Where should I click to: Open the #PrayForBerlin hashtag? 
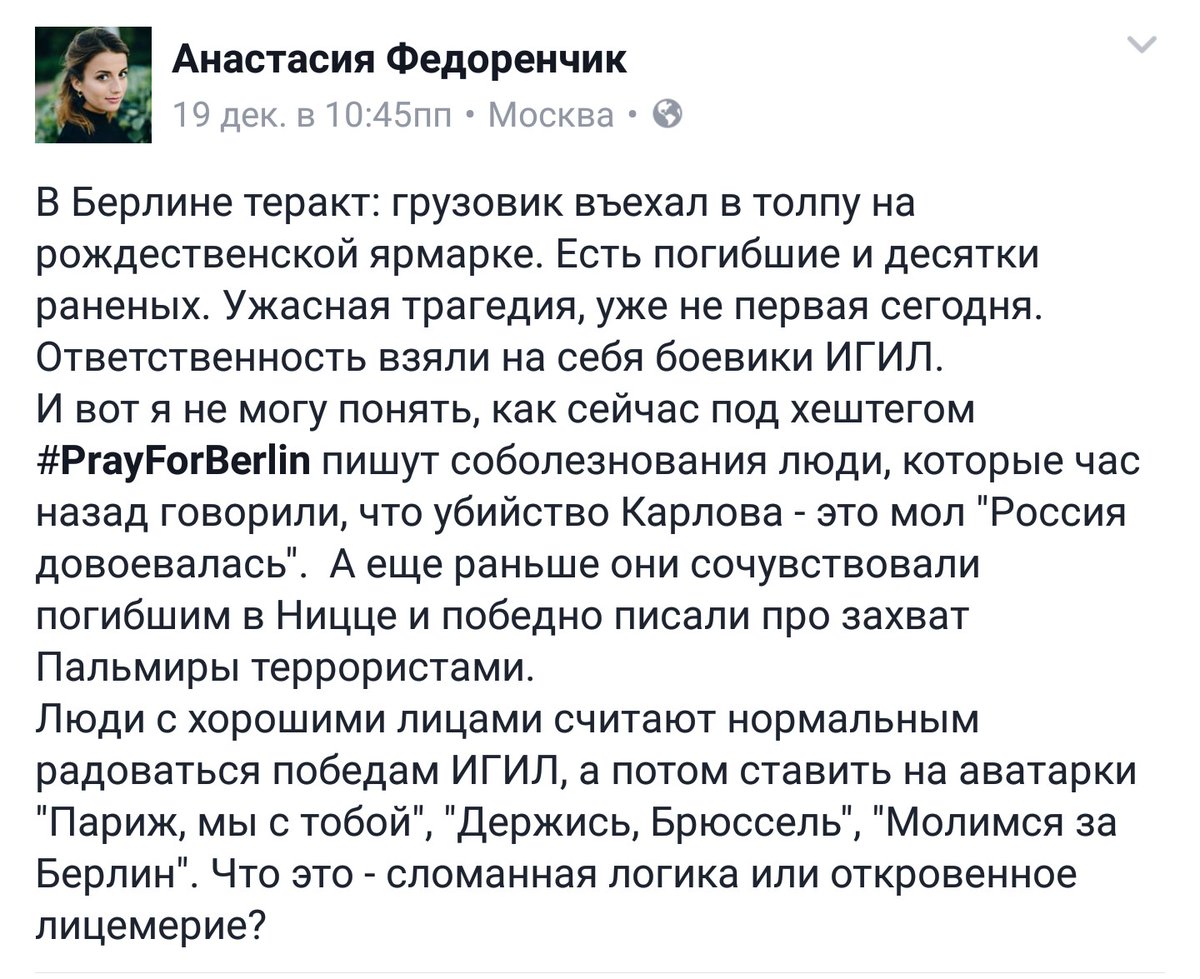(x=174, y=459)
